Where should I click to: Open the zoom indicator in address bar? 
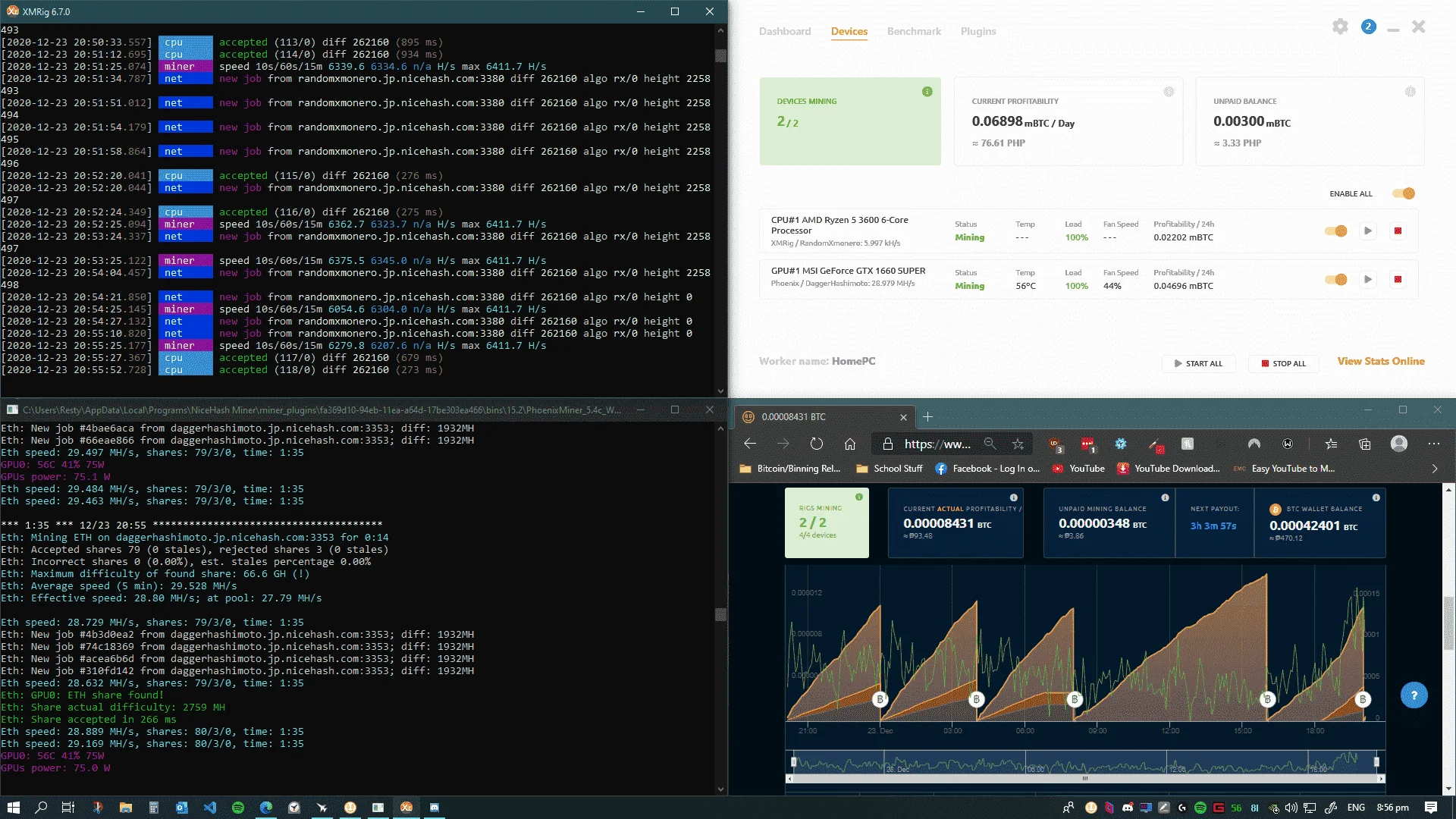point(990,444)
